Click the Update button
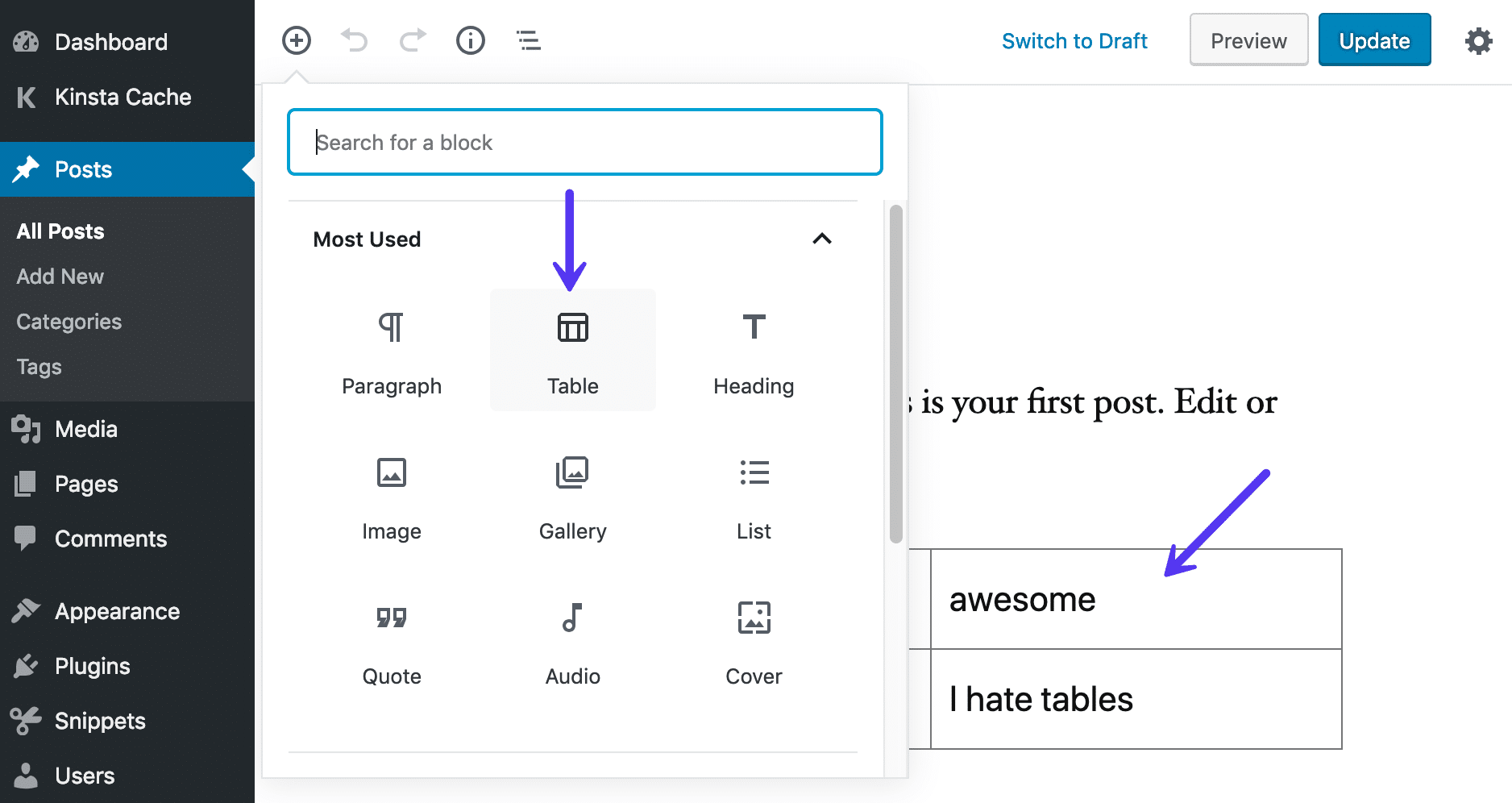Screen dimensions: 1512x803 click(x=1374, y=40)
